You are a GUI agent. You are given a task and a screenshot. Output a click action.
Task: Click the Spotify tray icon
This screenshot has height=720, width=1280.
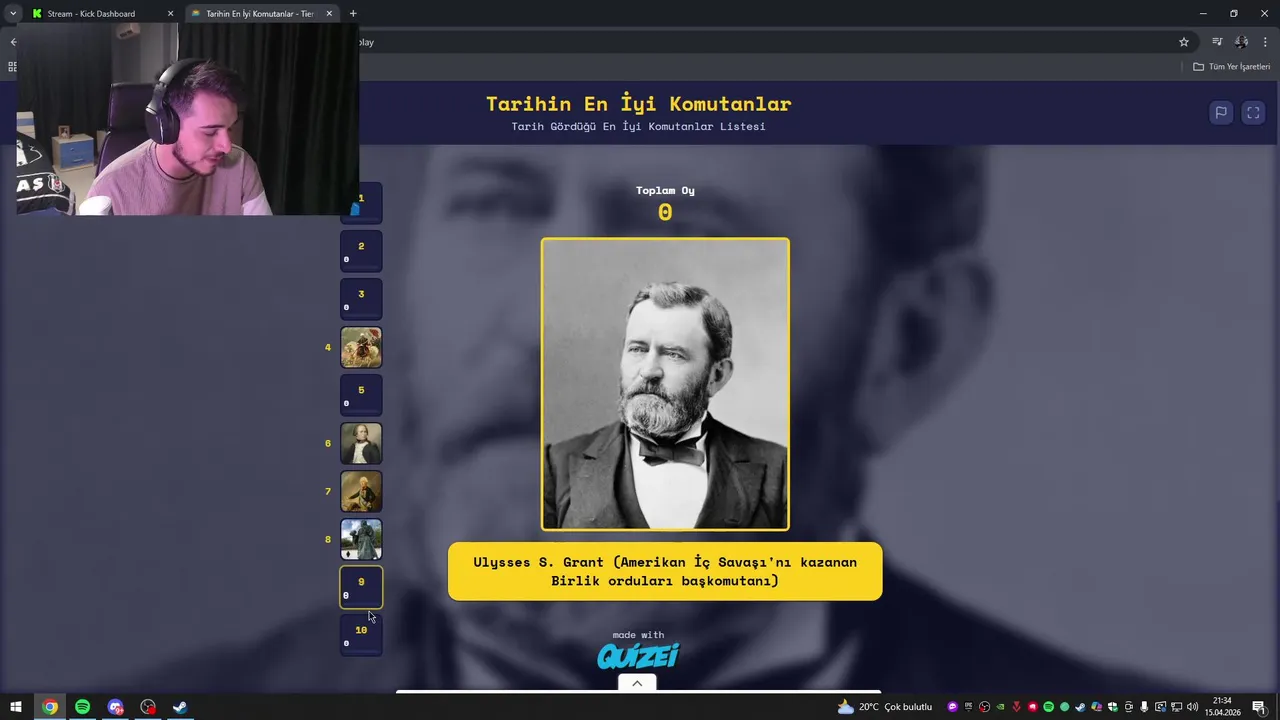[1048, 707]
